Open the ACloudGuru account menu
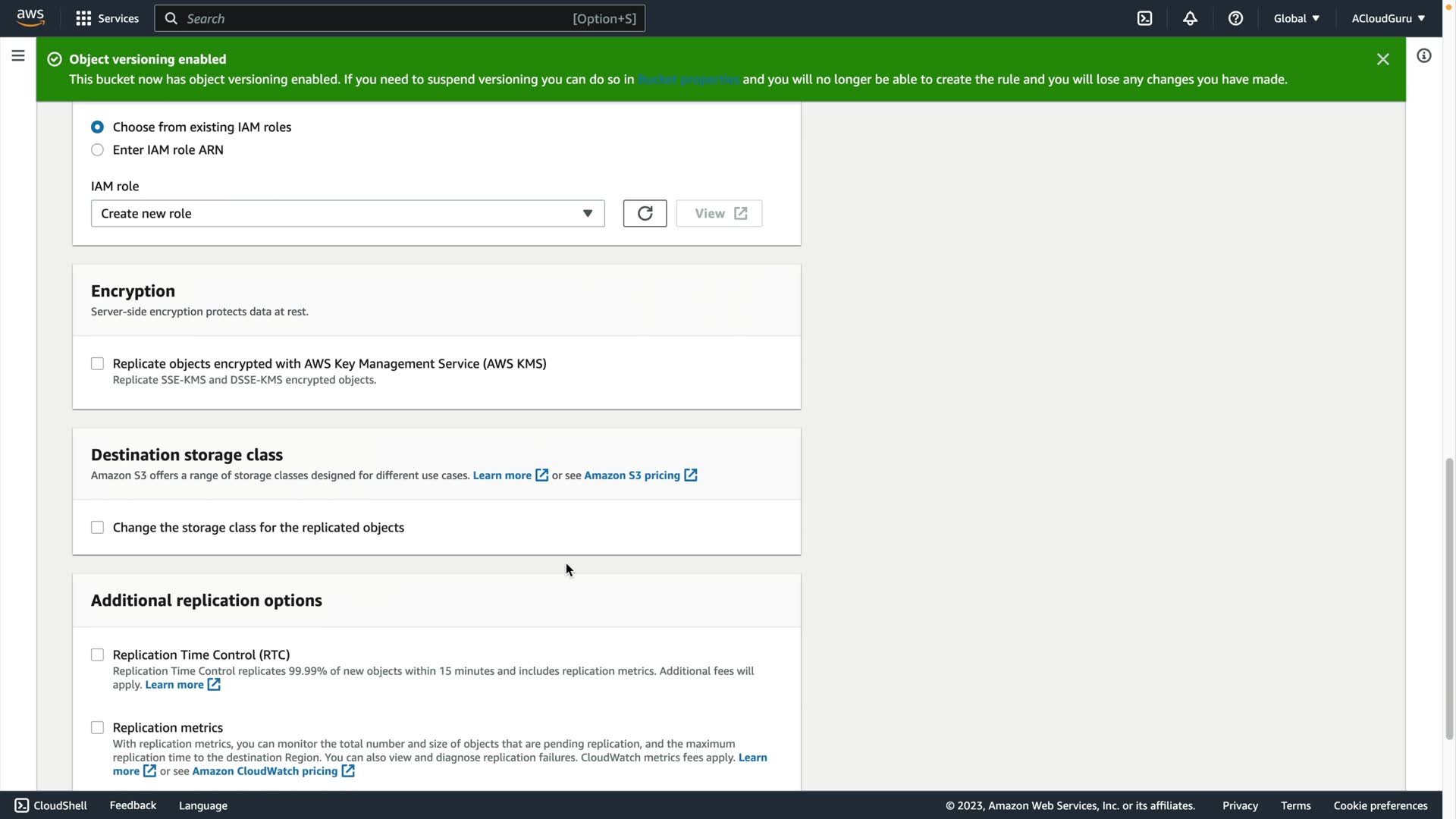1456x819 pixels. point(1387,18)
